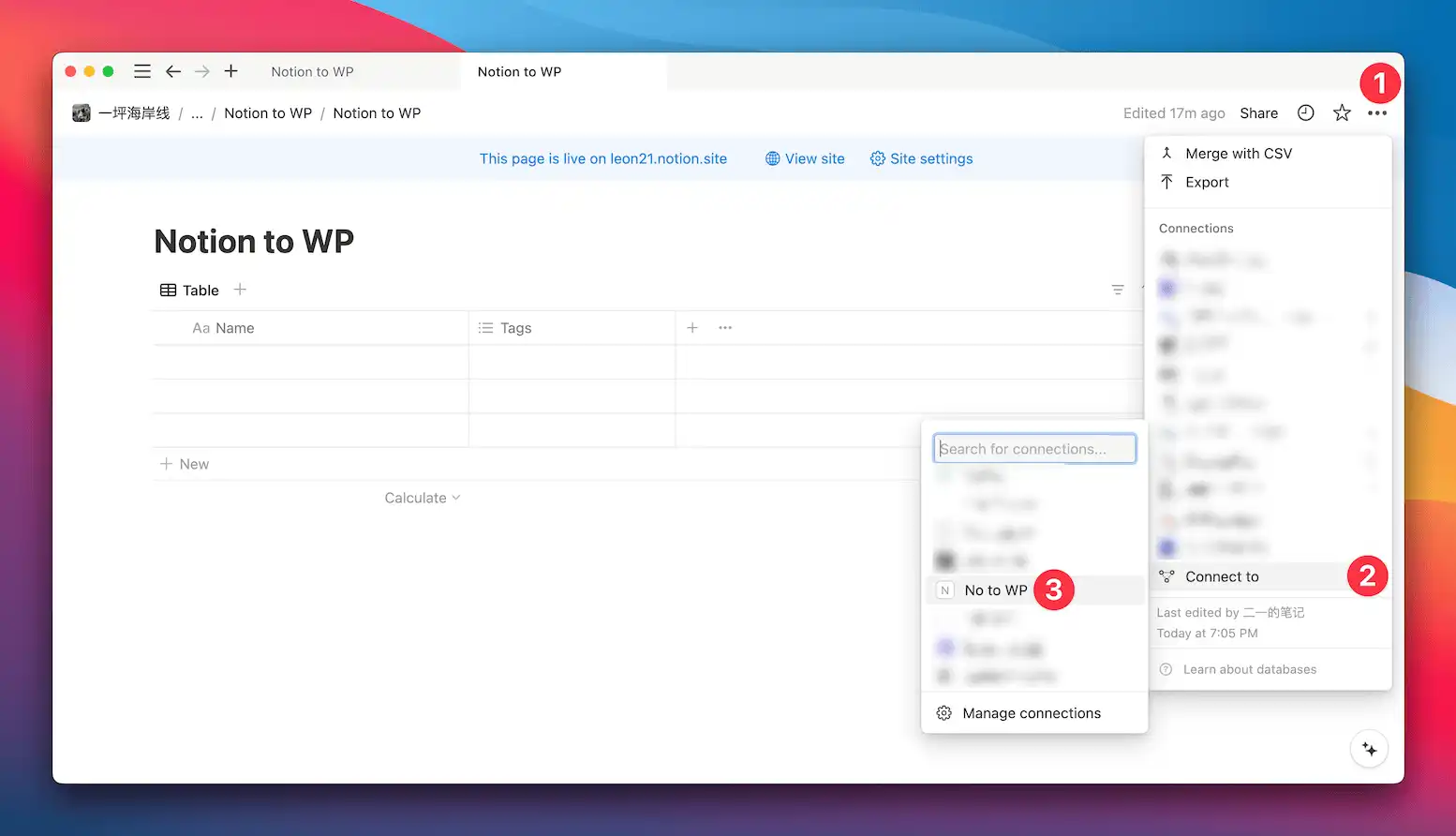Choose Export from the menu
Viewport: 1456px width, 836px height.
pos(1207,183)
